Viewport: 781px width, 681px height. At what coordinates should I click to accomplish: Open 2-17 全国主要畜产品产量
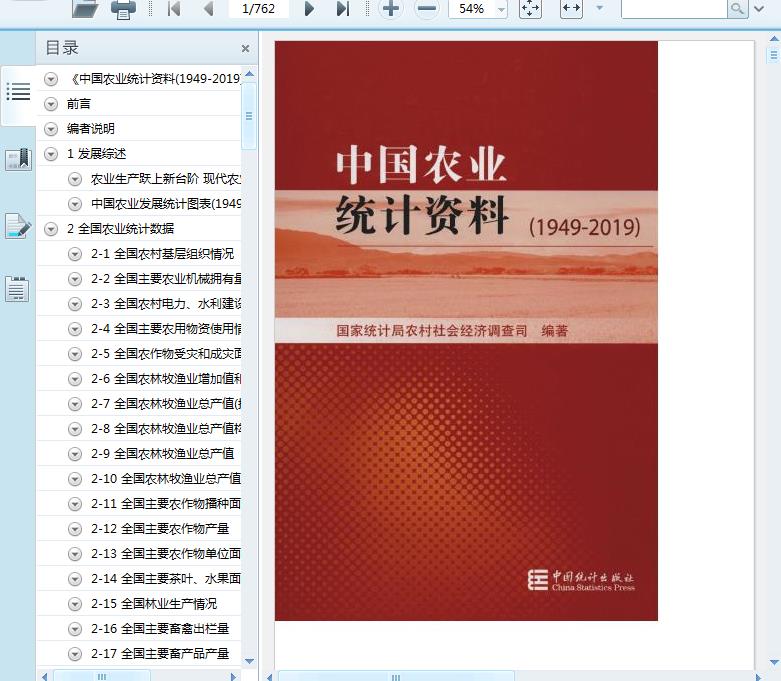160,654
